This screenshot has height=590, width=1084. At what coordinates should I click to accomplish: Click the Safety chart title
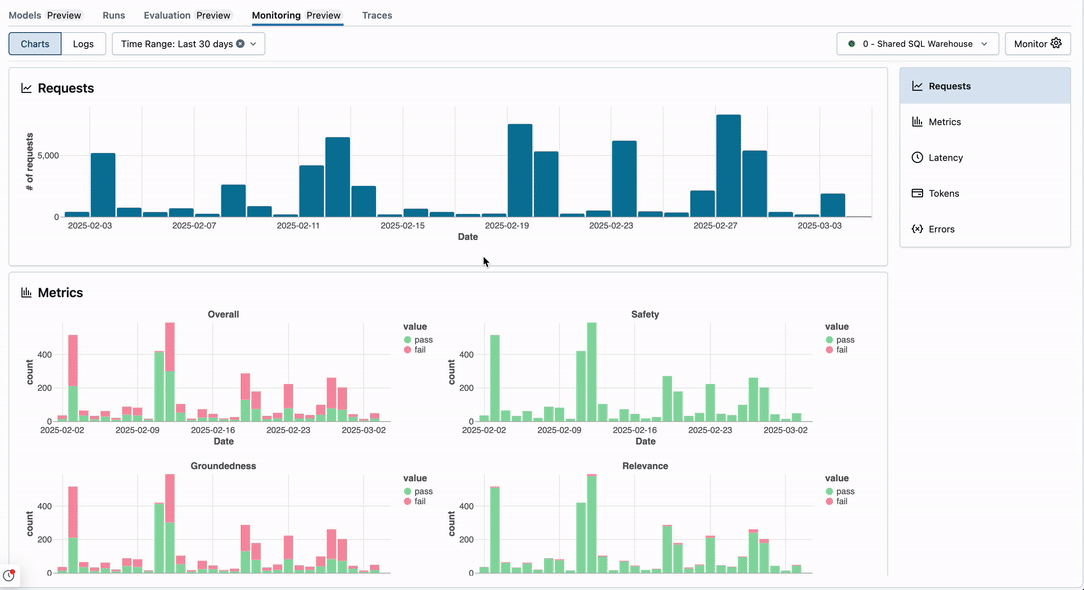click(x=645, y=314)
